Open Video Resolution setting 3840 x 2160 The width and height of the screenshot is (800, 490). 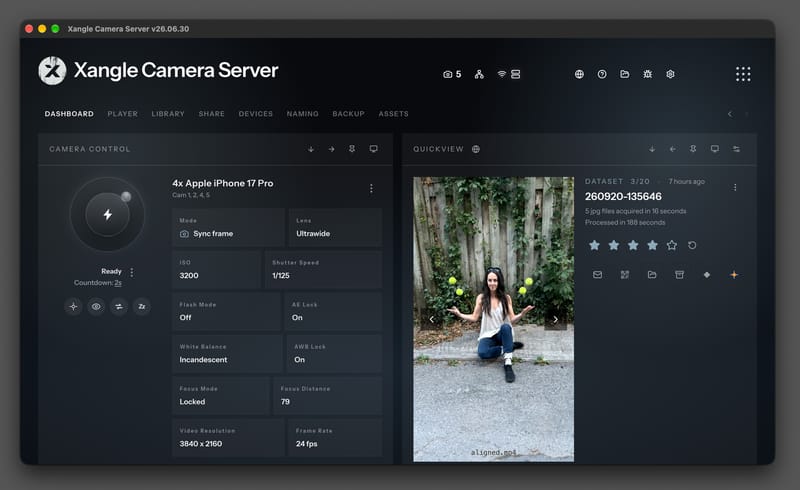click(228, 437)
